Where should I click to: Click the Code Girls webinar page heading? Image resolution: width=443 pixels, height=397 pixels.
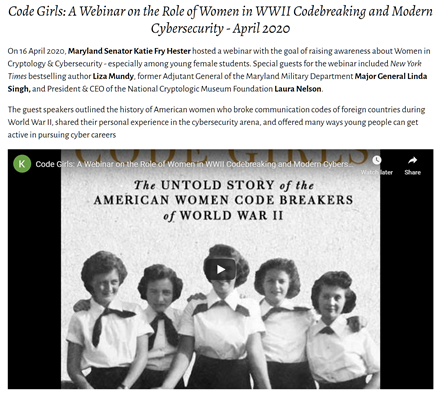point(220,20)
